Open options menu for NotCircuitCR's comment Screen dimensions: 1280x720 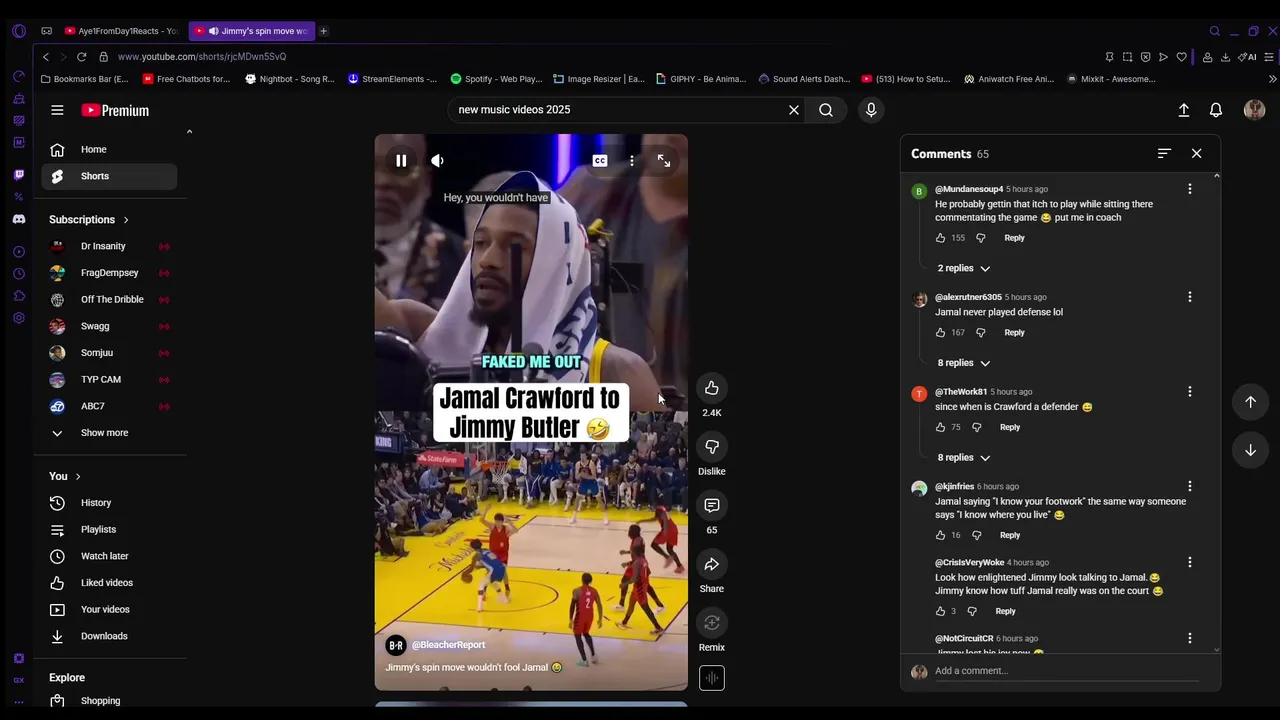point(1189,638)
